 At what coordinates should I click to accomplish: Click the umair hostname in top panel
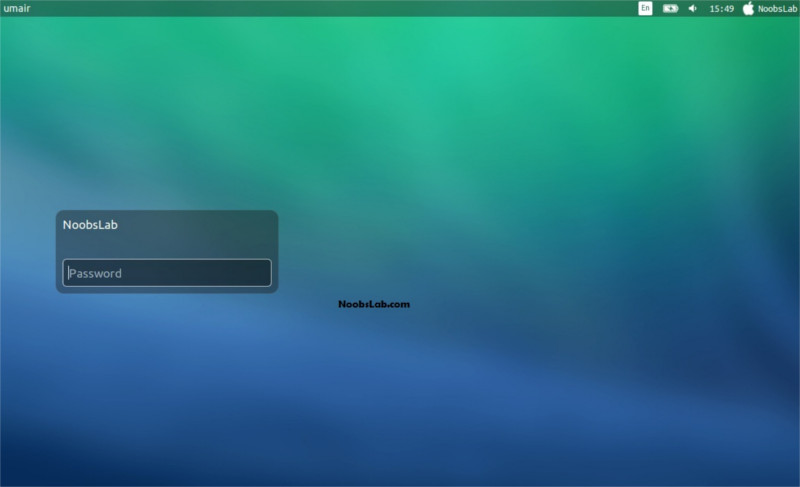tap(18, 8)
